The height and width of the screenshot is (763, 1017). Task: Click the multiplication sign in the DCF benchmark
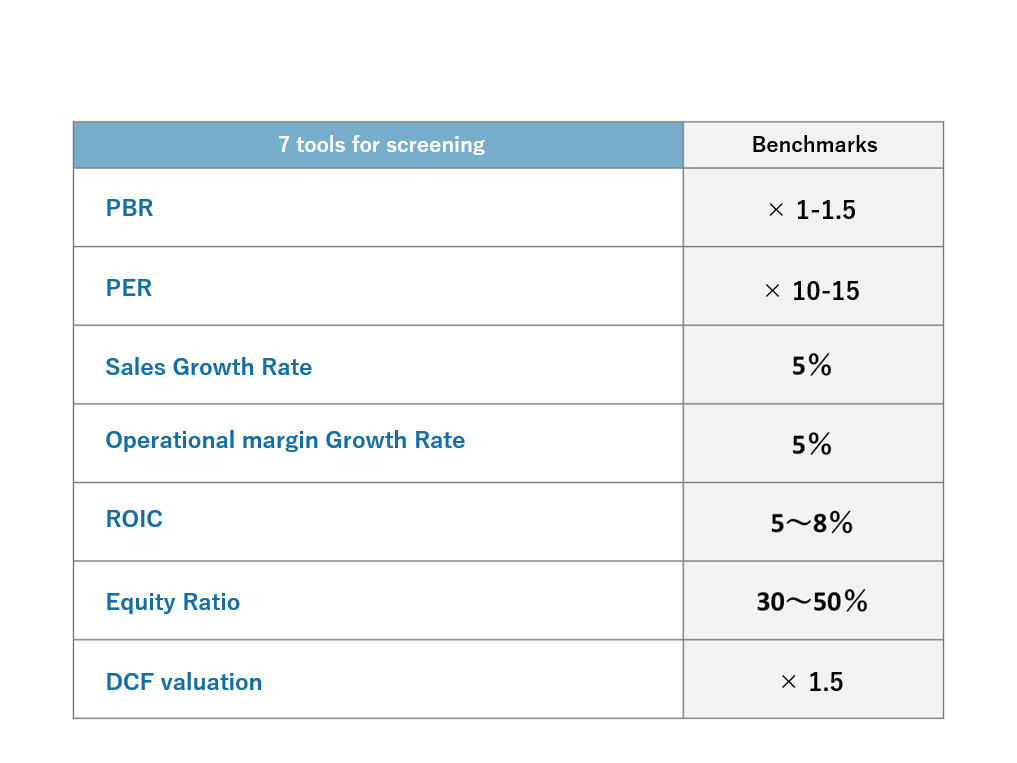[788, 682]
